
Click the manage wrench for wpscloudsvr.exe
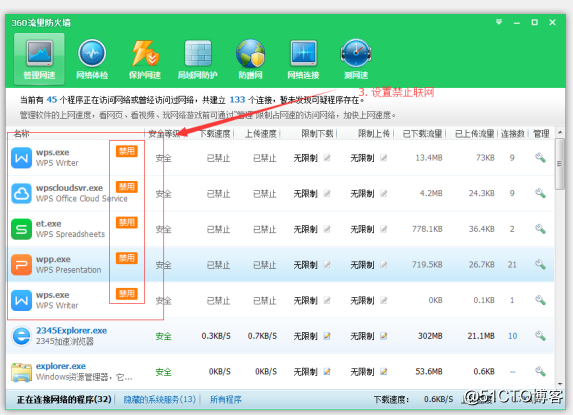pos(540,193)
